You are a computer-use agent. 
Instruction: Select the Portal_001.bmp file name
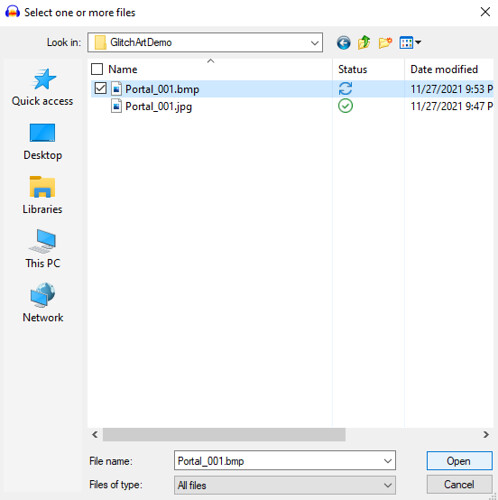(162, 89)
